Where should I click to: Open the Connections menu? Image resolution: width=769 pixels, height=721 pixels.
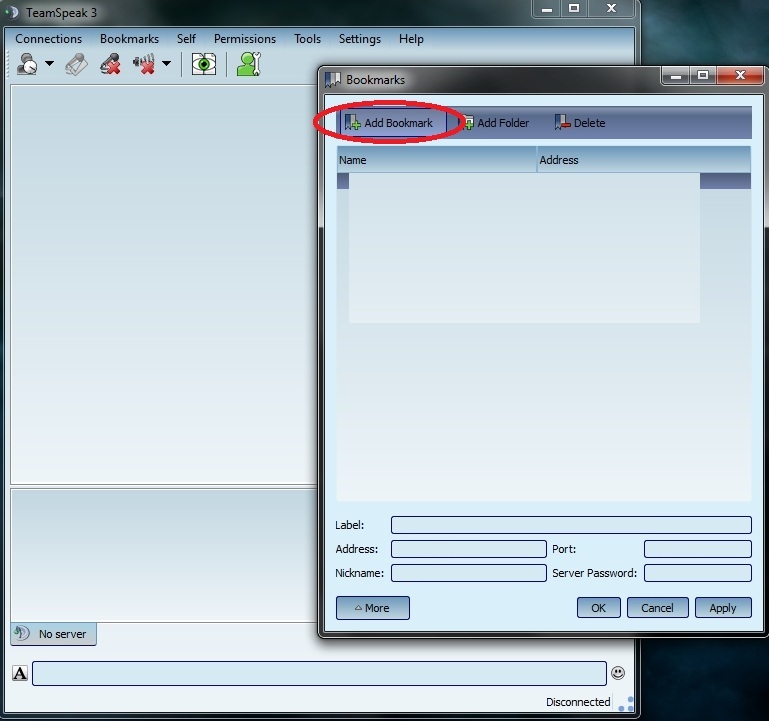click(49, 39)
